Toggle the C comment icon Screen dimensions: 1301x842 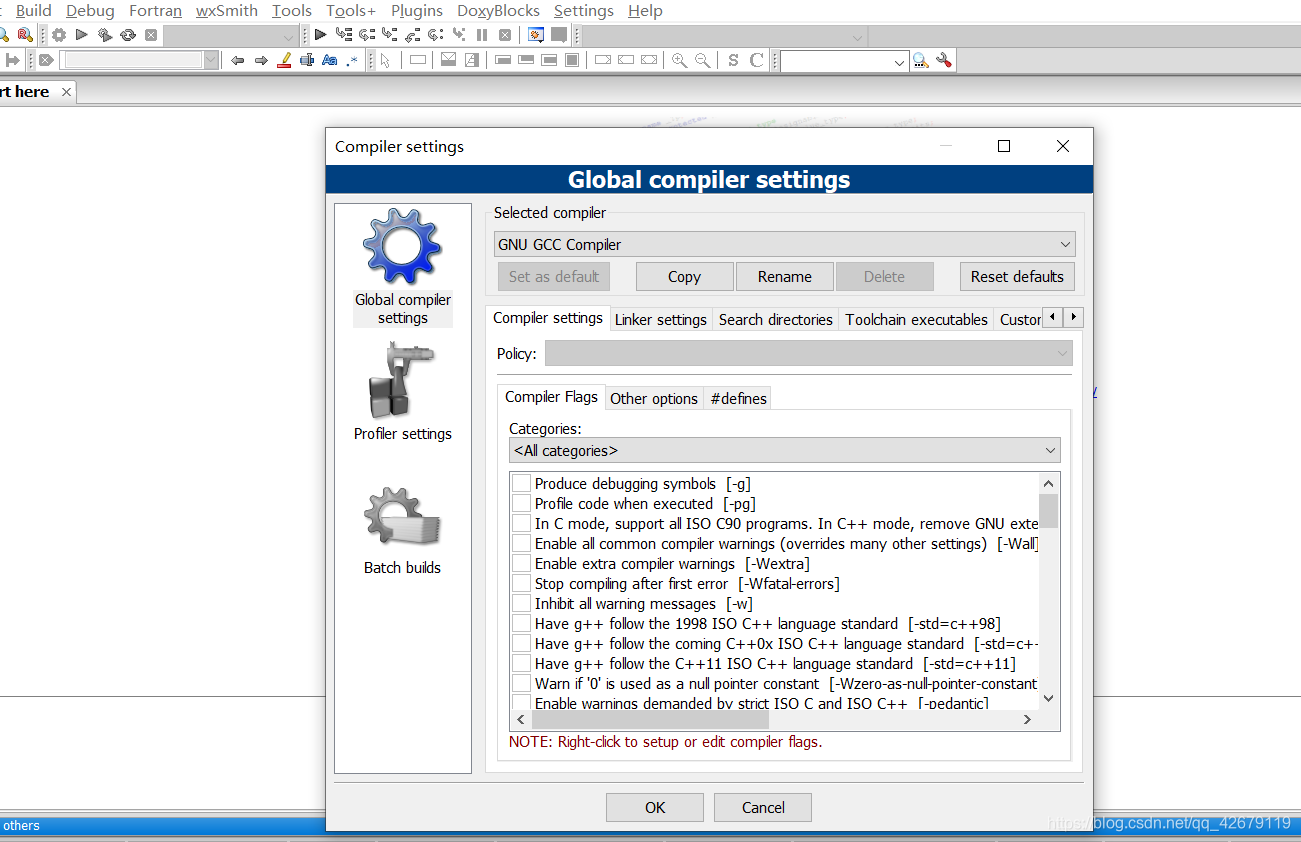coord(757,61)
